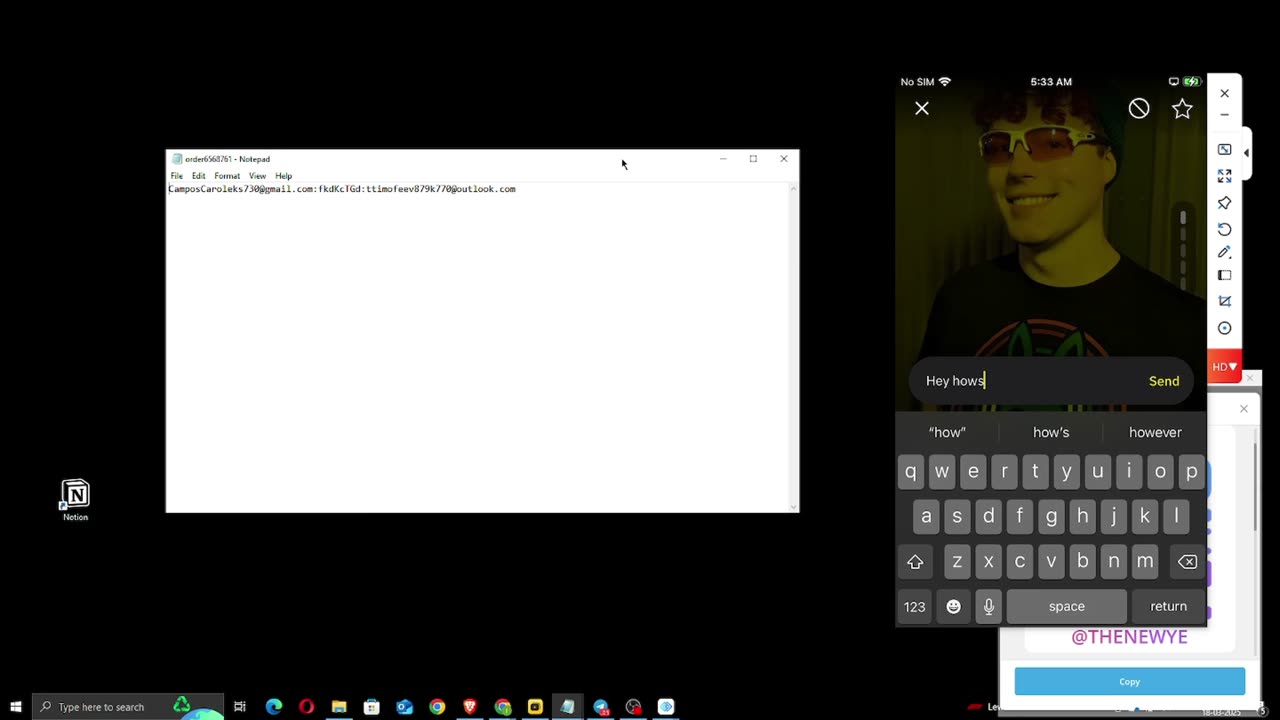Tap the z key

957,562
